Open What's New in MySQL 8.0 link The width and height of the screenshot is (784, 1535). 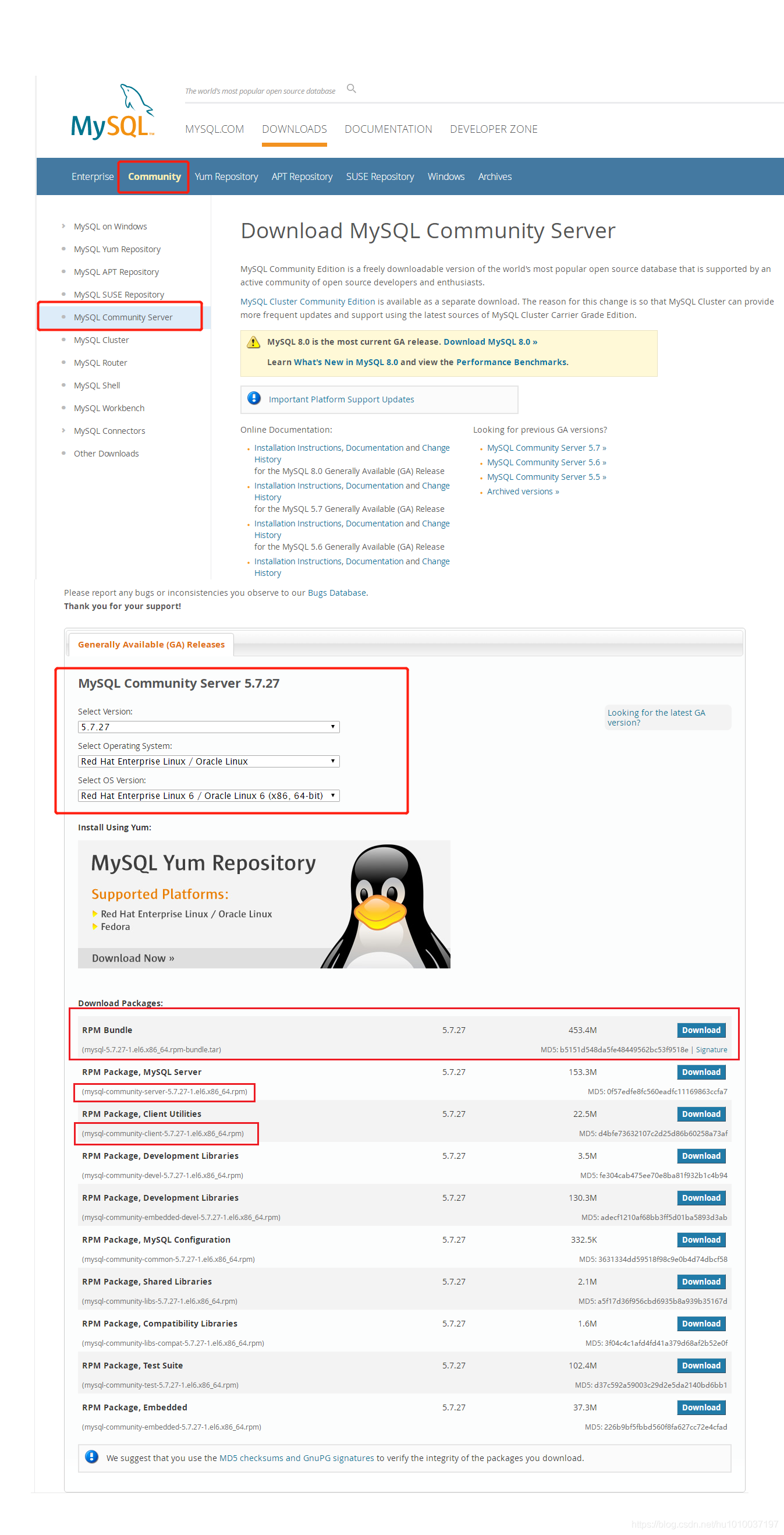click(346, 362)
